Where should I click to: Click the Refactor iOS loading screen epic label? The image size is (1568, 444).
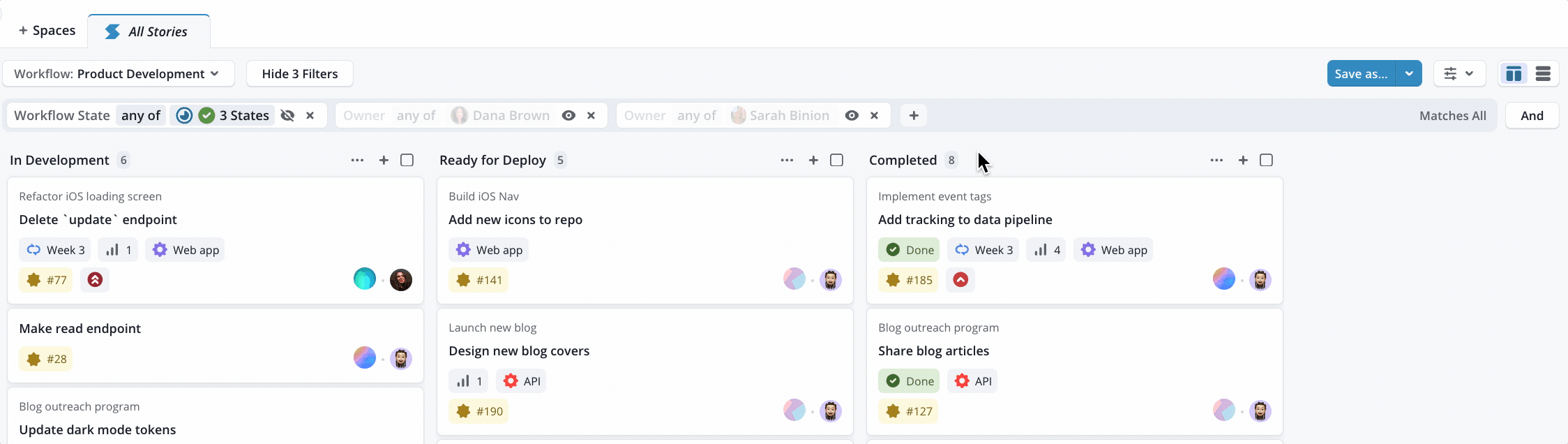[90, 197]
